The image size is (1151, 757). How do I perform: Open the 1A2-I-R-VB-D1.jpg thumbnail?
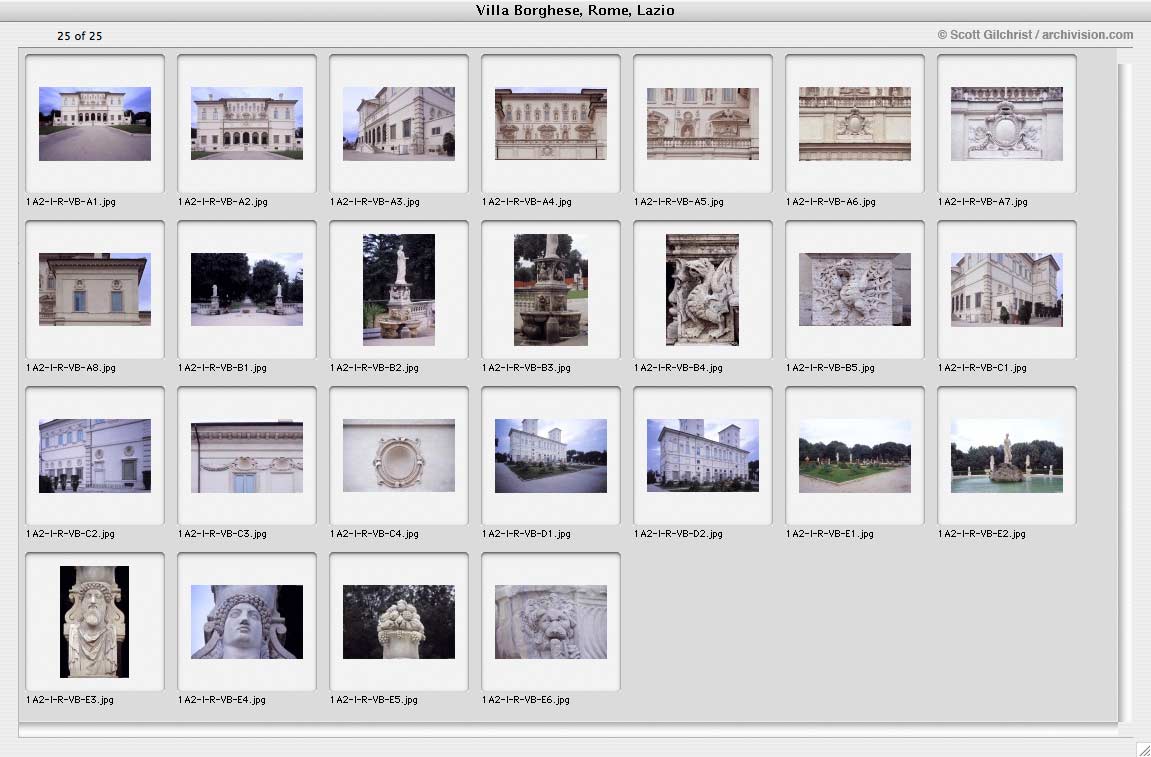tap(551, 455)
